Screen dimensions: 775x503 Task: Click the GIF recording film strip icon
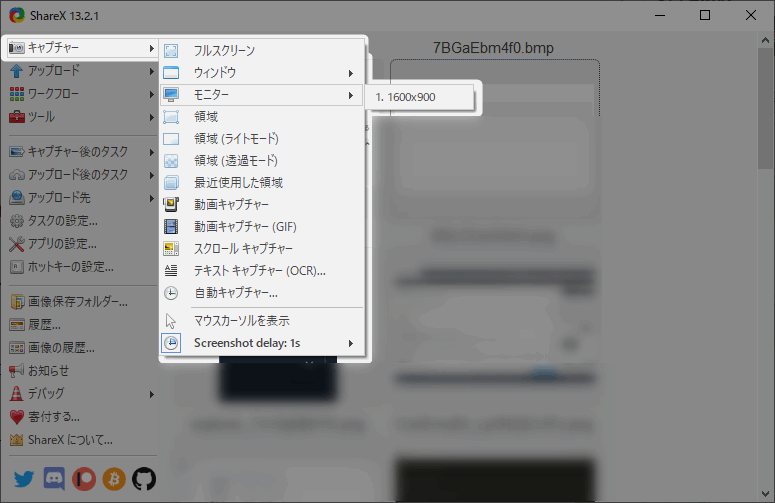pyautogui.click(x=171, y=226)
